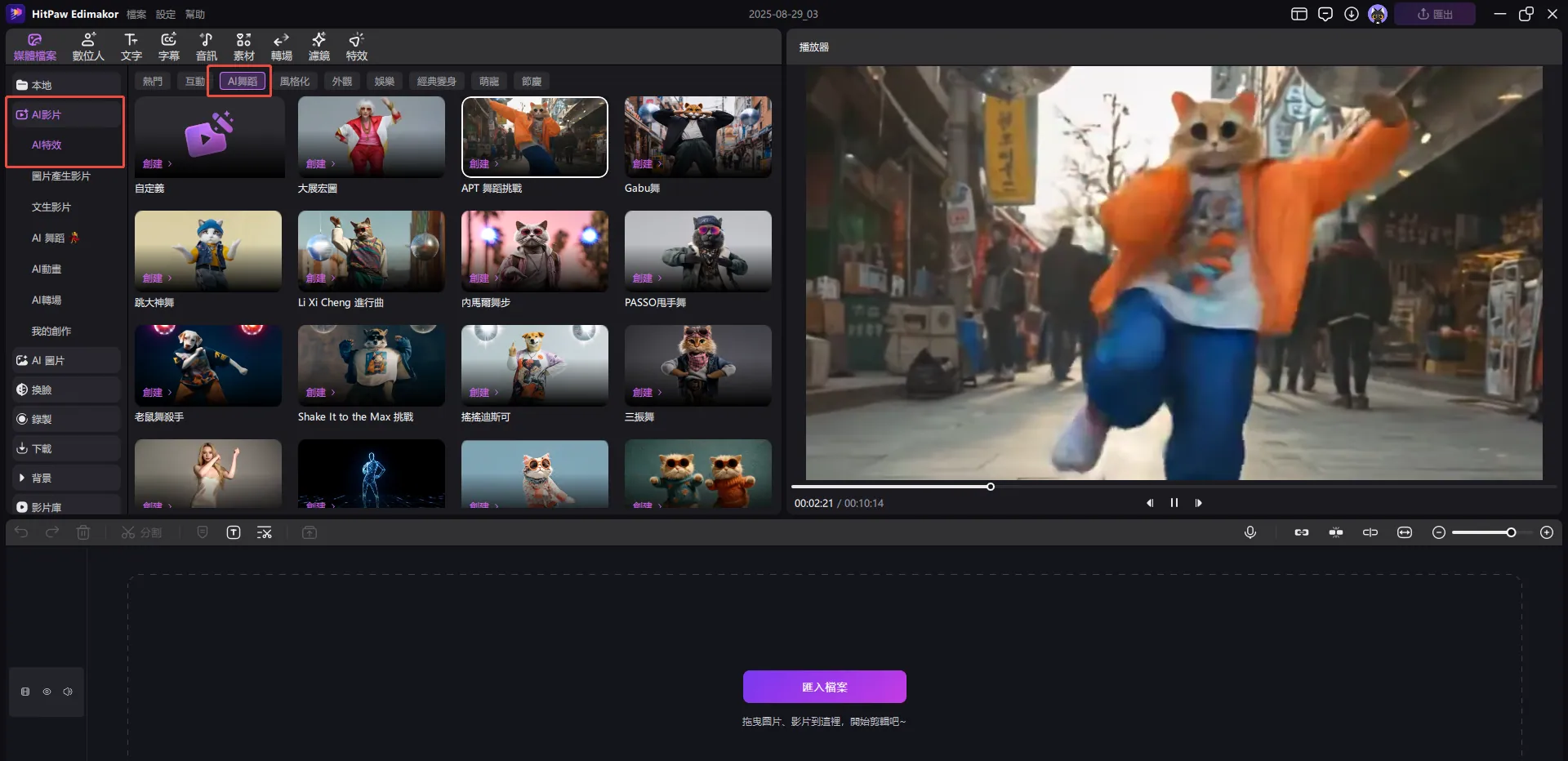Open the 濾鏡 filters panel
1568x761 pixels.
tap(318, 47)
